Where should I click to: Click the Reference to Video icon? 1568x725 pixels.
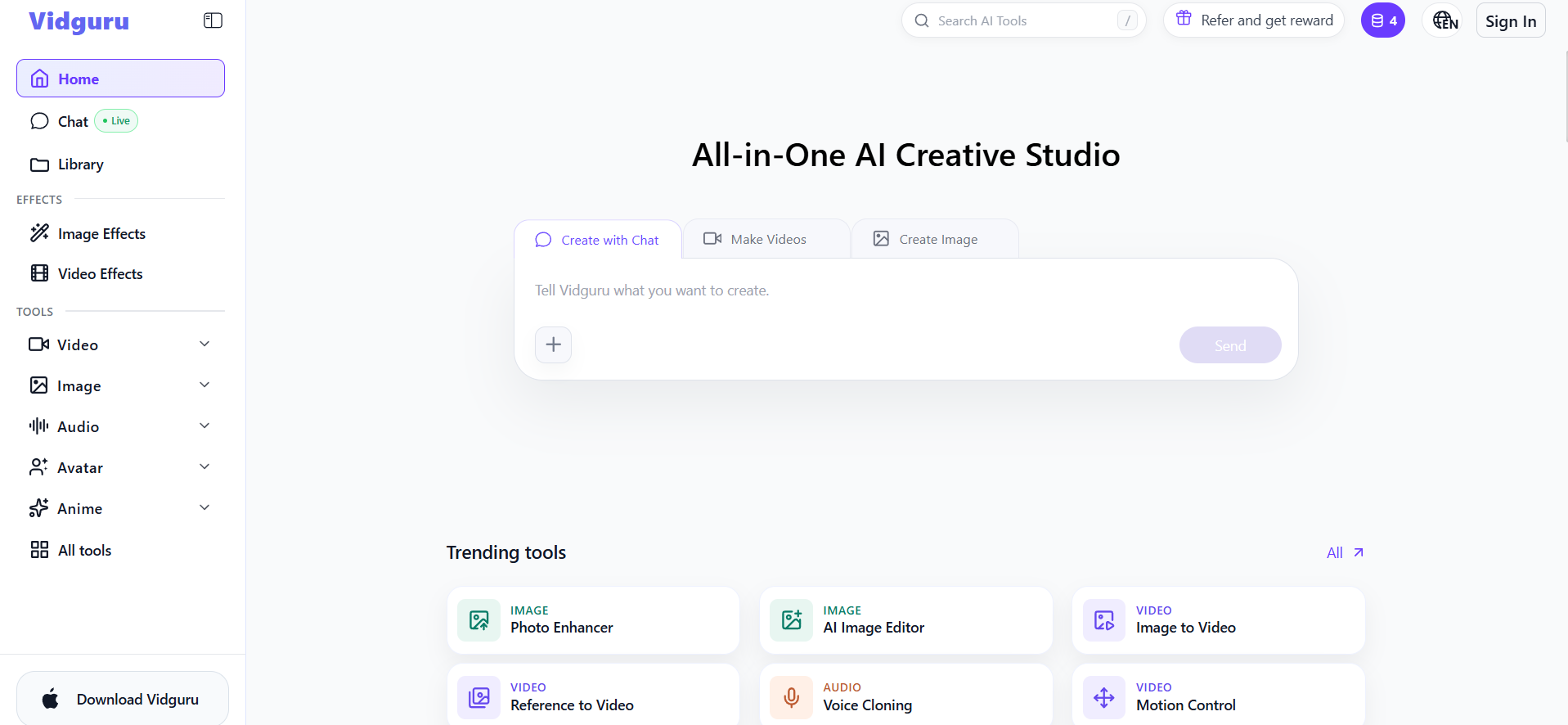[x=479, y=698]
